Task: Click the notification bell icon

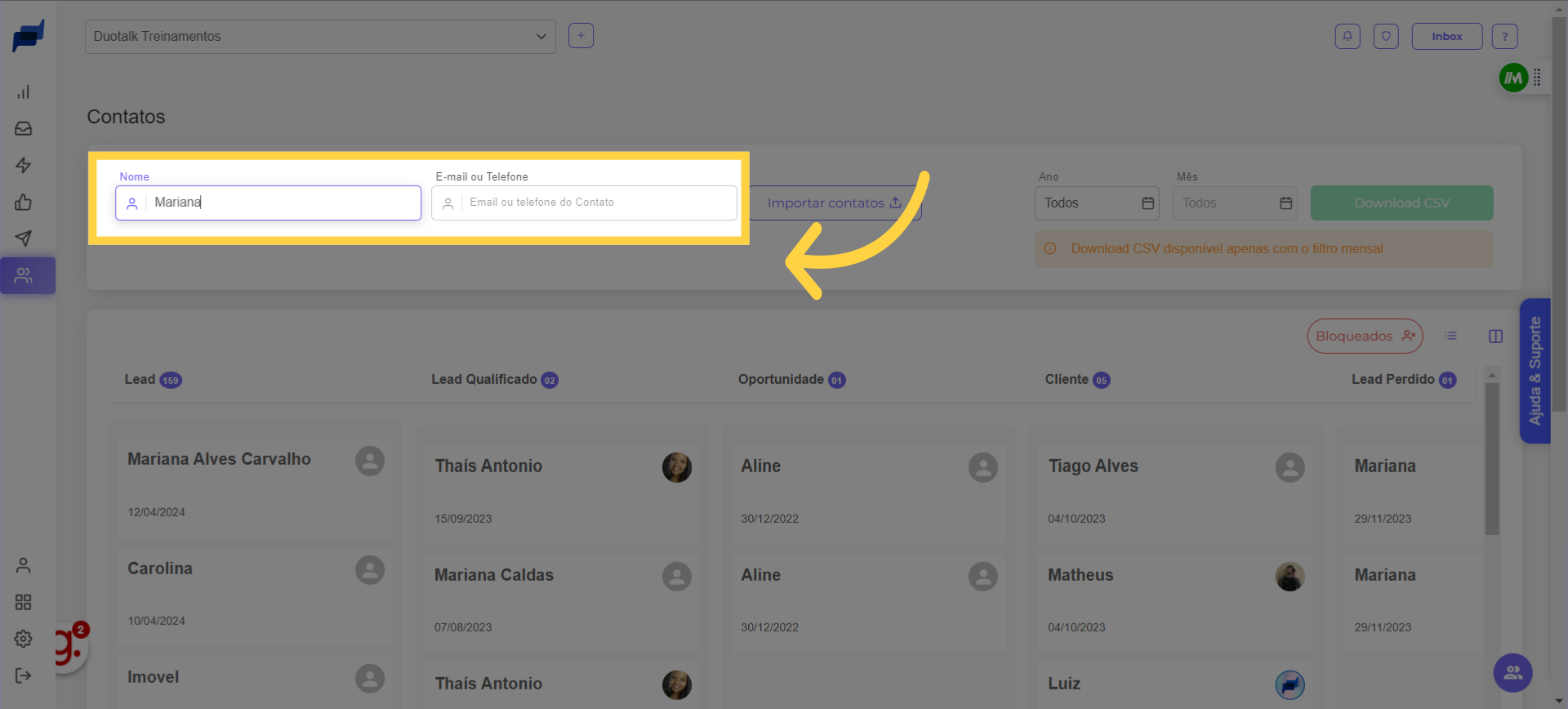Action: pyautogui.click(x=1347, y=36)
